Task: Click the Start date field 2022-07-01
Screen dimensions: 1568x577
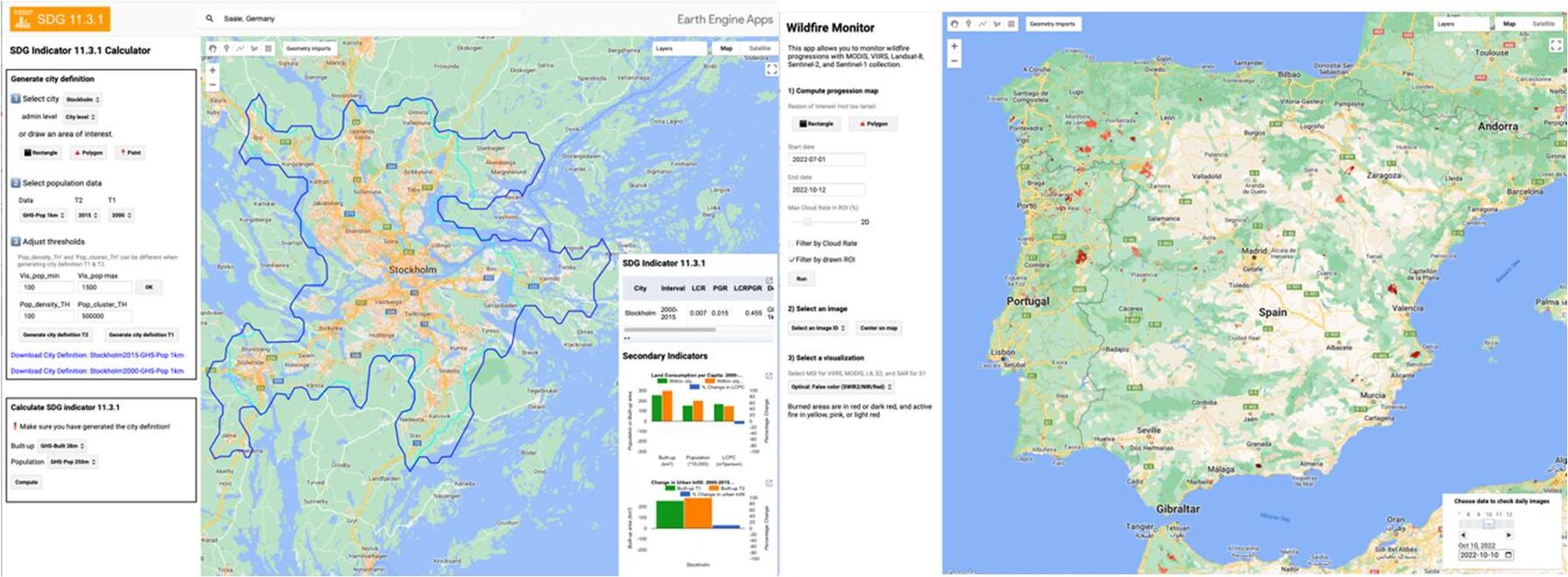Action: pos(826,159)
